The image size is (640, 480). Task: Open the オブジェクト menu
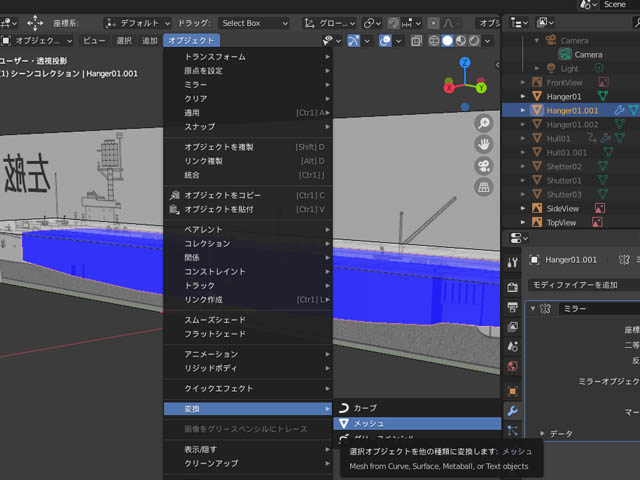tap(191, 40)
